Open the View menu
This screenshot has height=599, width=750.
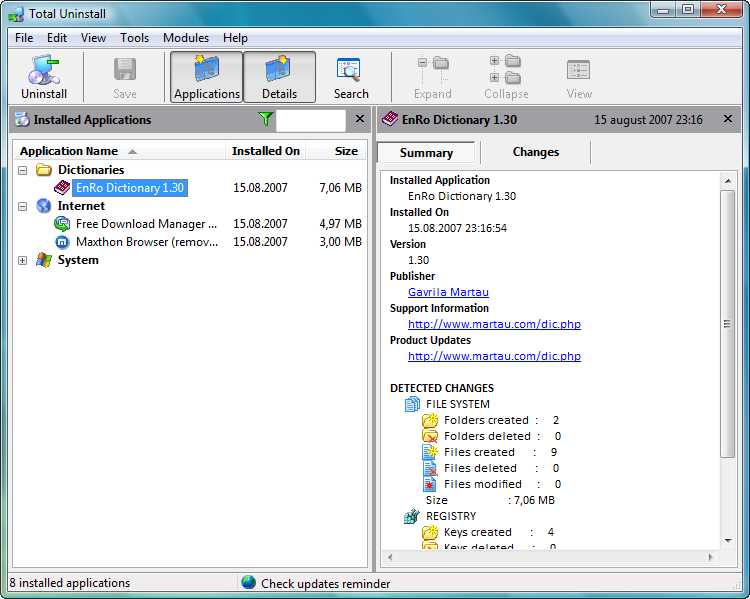point(93,38)
